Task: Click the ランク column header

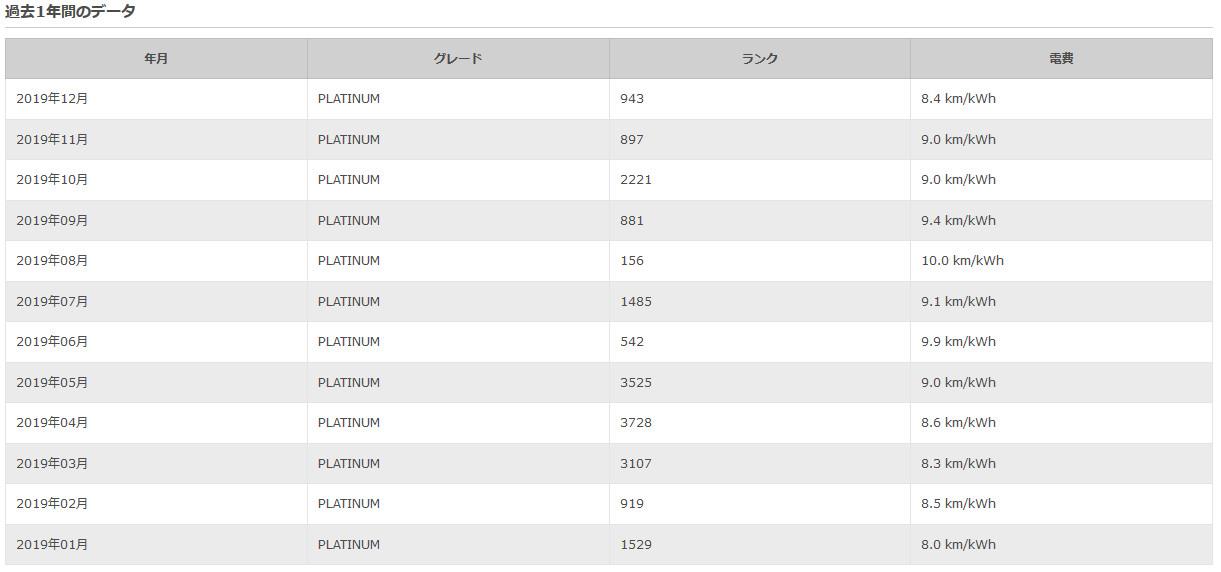Action: (x=760, y=59)
